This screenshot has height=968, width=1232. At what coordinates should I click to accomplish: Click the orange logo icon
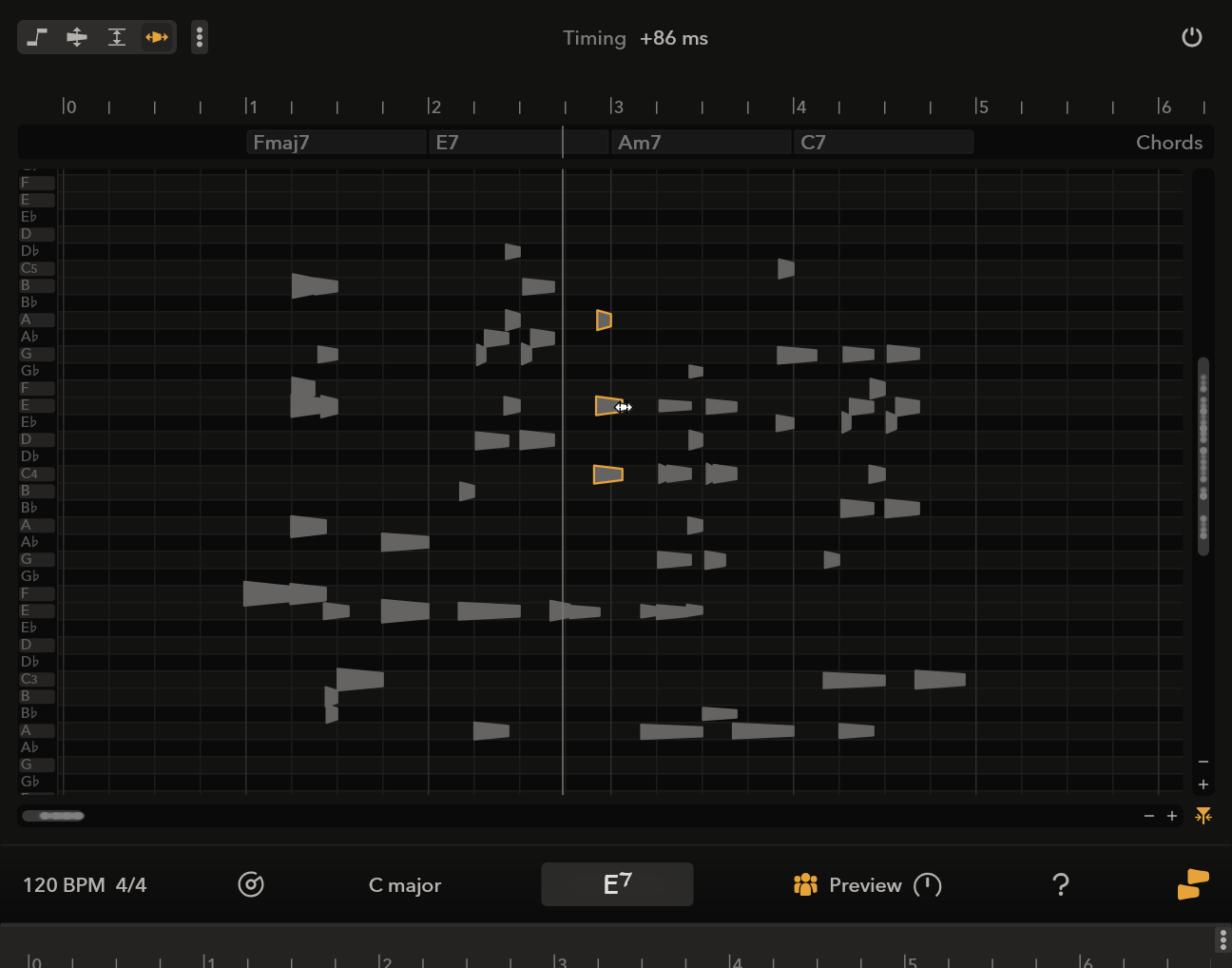(x=1193, y=884)
